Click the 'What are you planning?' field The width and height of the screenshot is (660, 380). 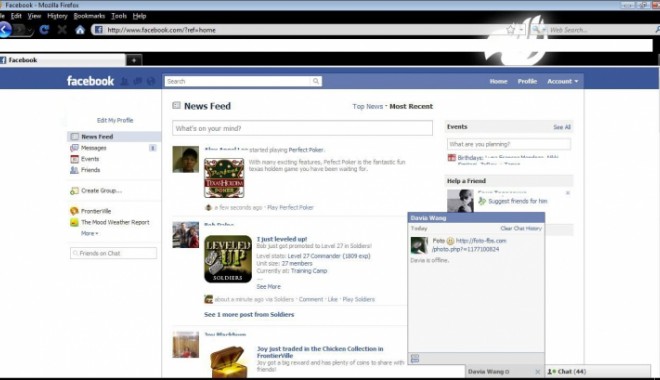(x=509, y=144)
